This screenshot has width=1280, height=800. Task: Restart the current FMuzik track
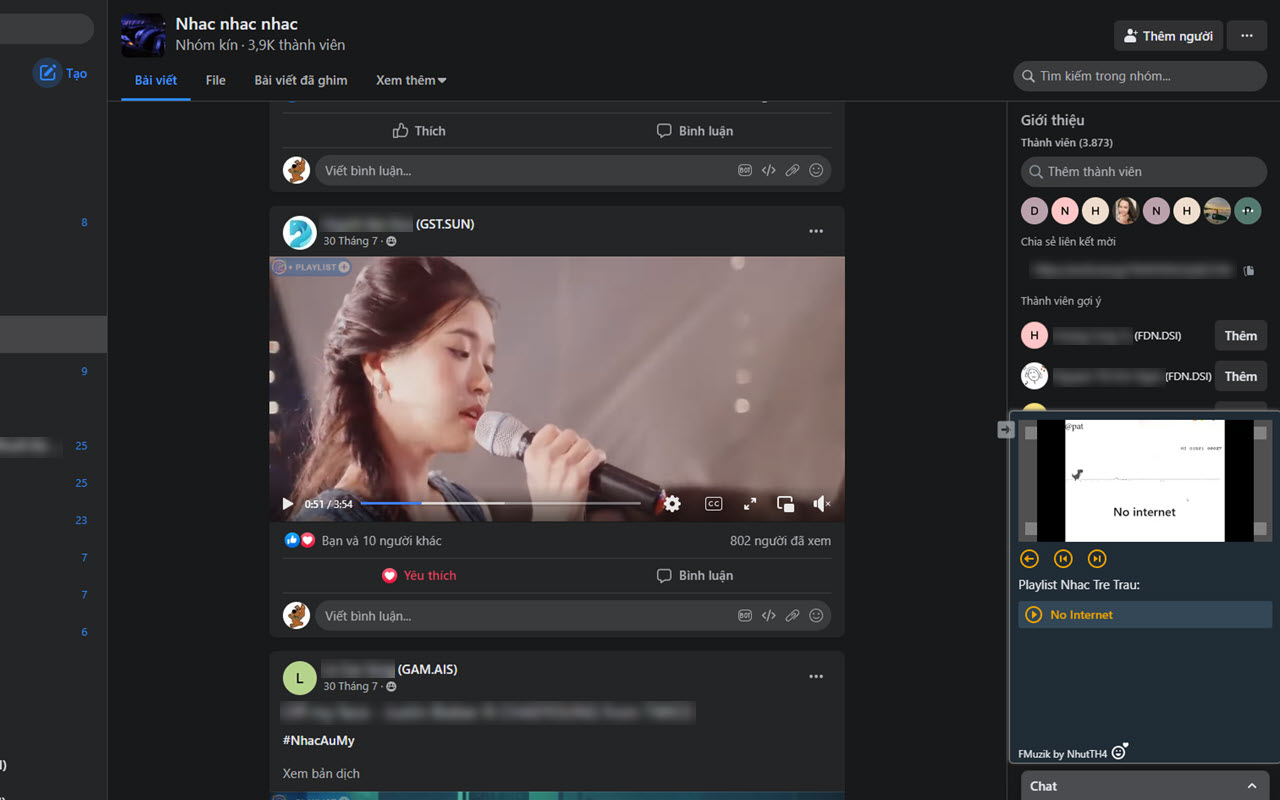tap(1063, 558)
